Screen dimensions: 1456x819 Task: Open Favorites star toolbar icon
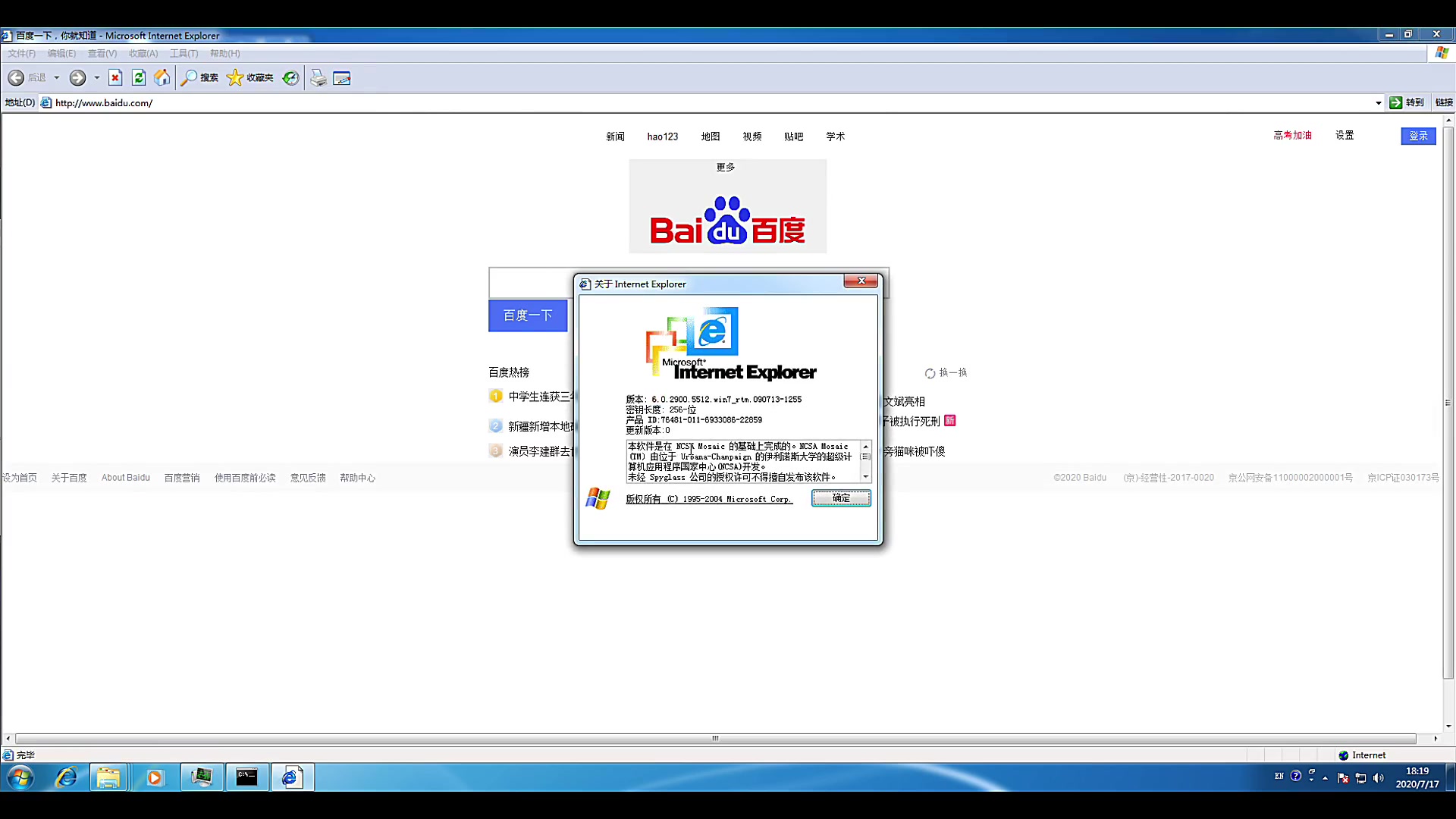(235, 77)
